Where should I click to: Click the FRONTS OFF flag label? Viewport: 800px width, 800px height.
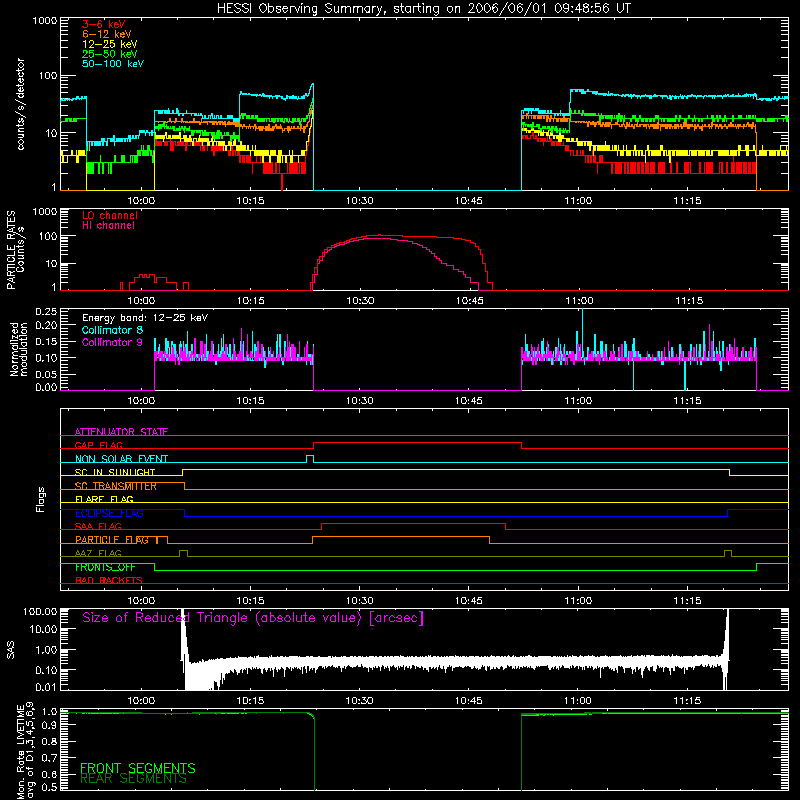point(105,567)
